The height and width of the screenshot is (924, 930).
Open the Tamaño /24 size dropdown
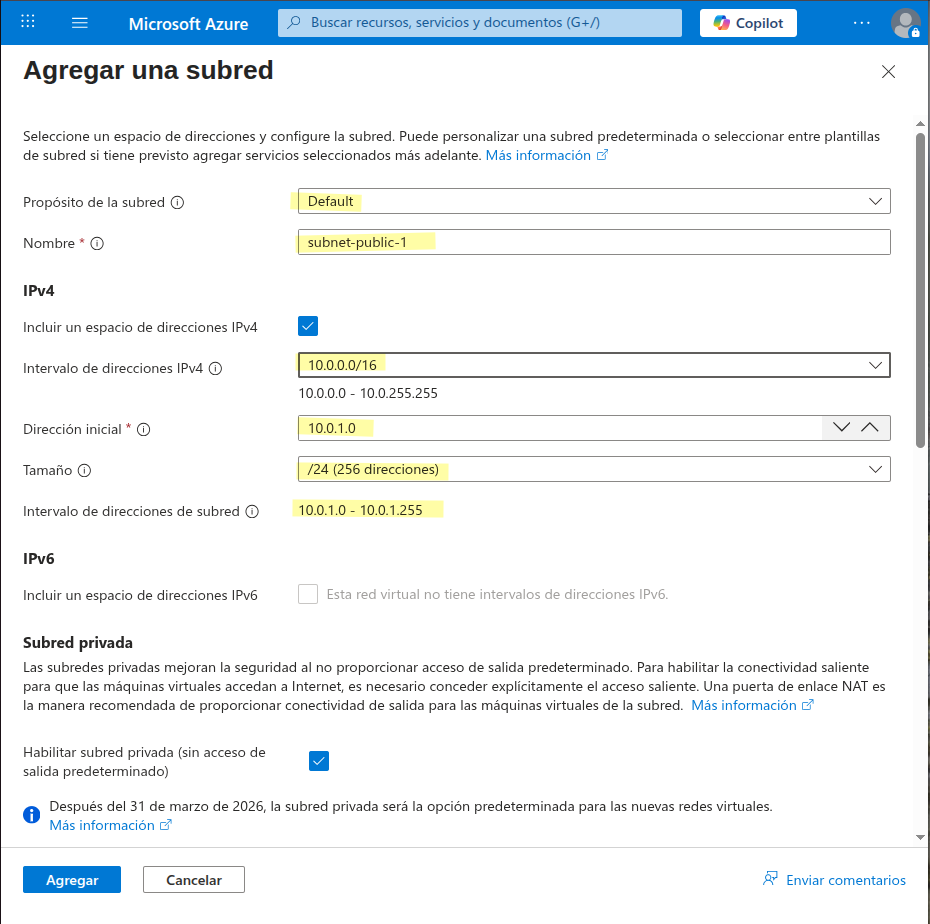[x=594, y=469]
